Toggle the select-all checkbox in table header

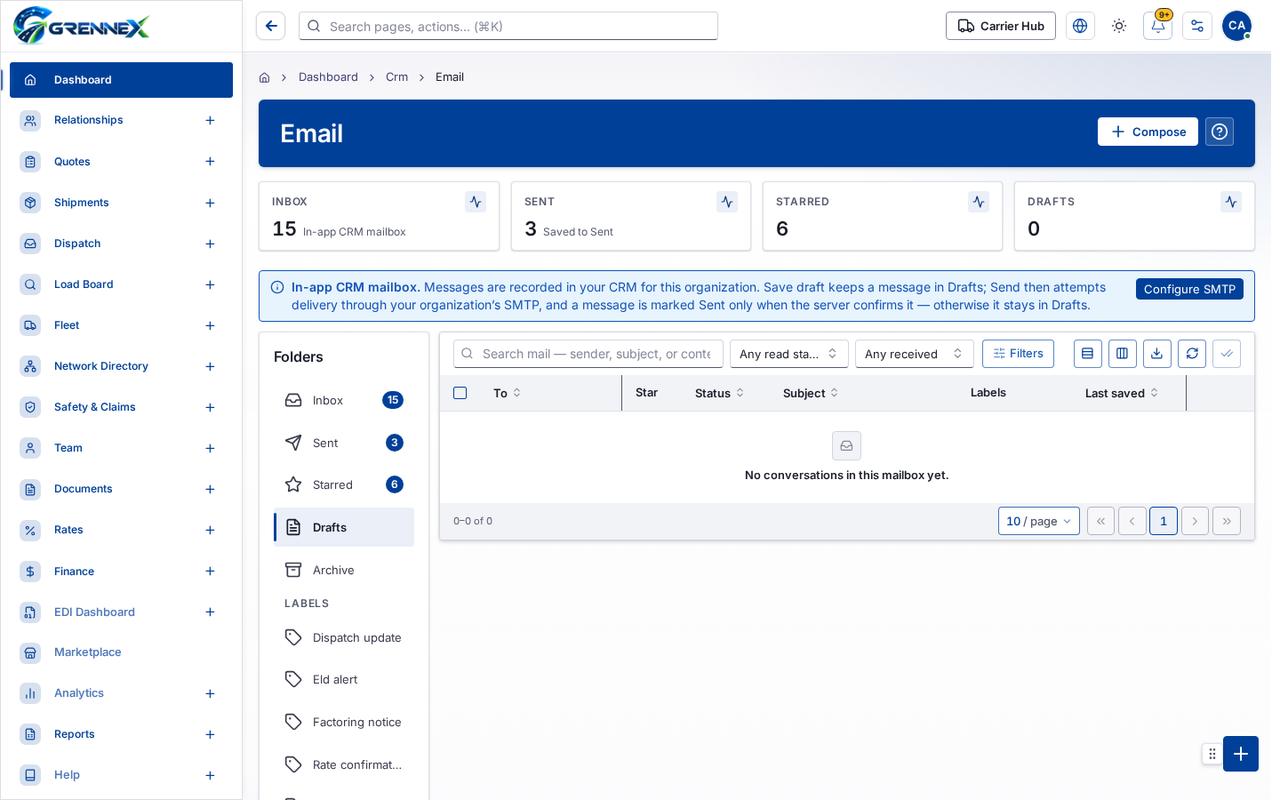tap(460, 393)
